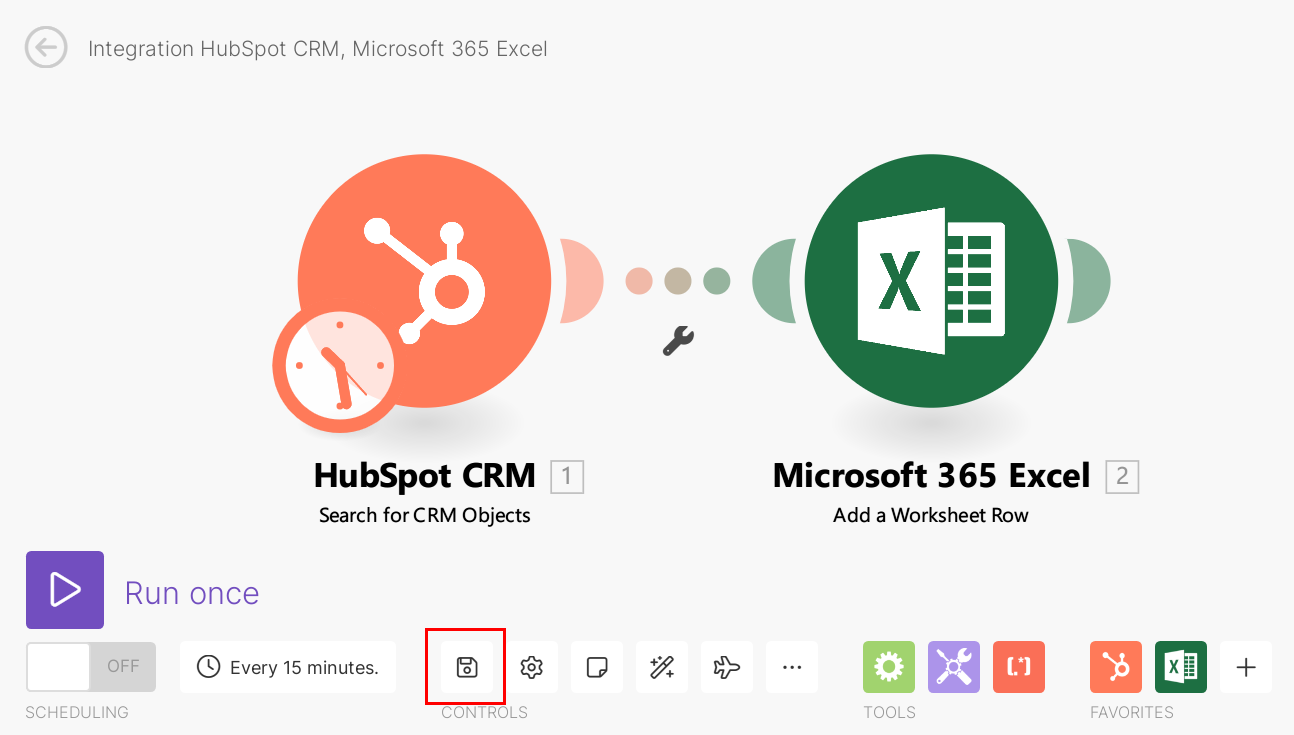
Task: Open the notes icon
Action: pyautogui.click(x=597, y=667)
